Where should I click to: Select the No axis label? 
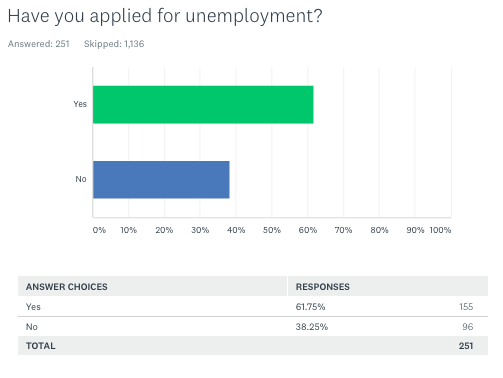tap(81, 179)
